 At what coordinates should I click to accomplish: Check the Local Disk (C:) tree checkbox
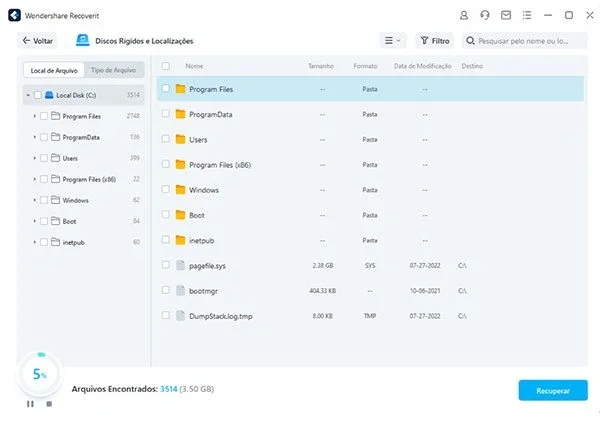[38, 95]
